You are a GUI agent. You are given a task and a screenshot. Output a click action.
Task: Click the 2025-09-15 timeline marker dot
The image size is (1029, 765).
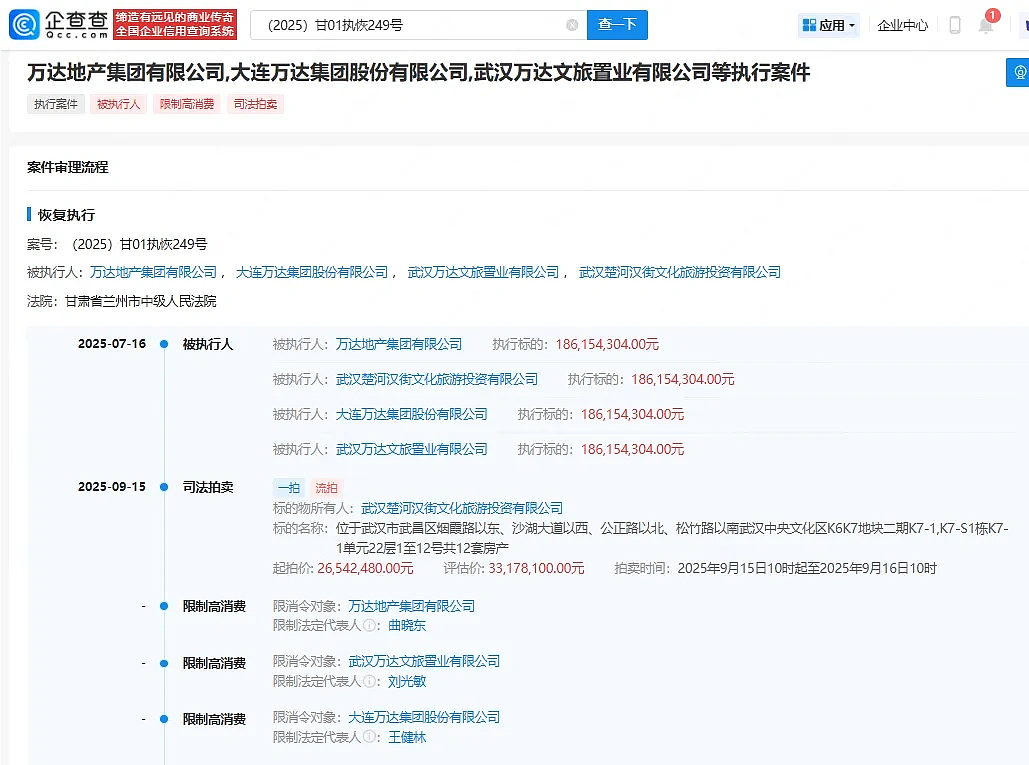[164, 487]
